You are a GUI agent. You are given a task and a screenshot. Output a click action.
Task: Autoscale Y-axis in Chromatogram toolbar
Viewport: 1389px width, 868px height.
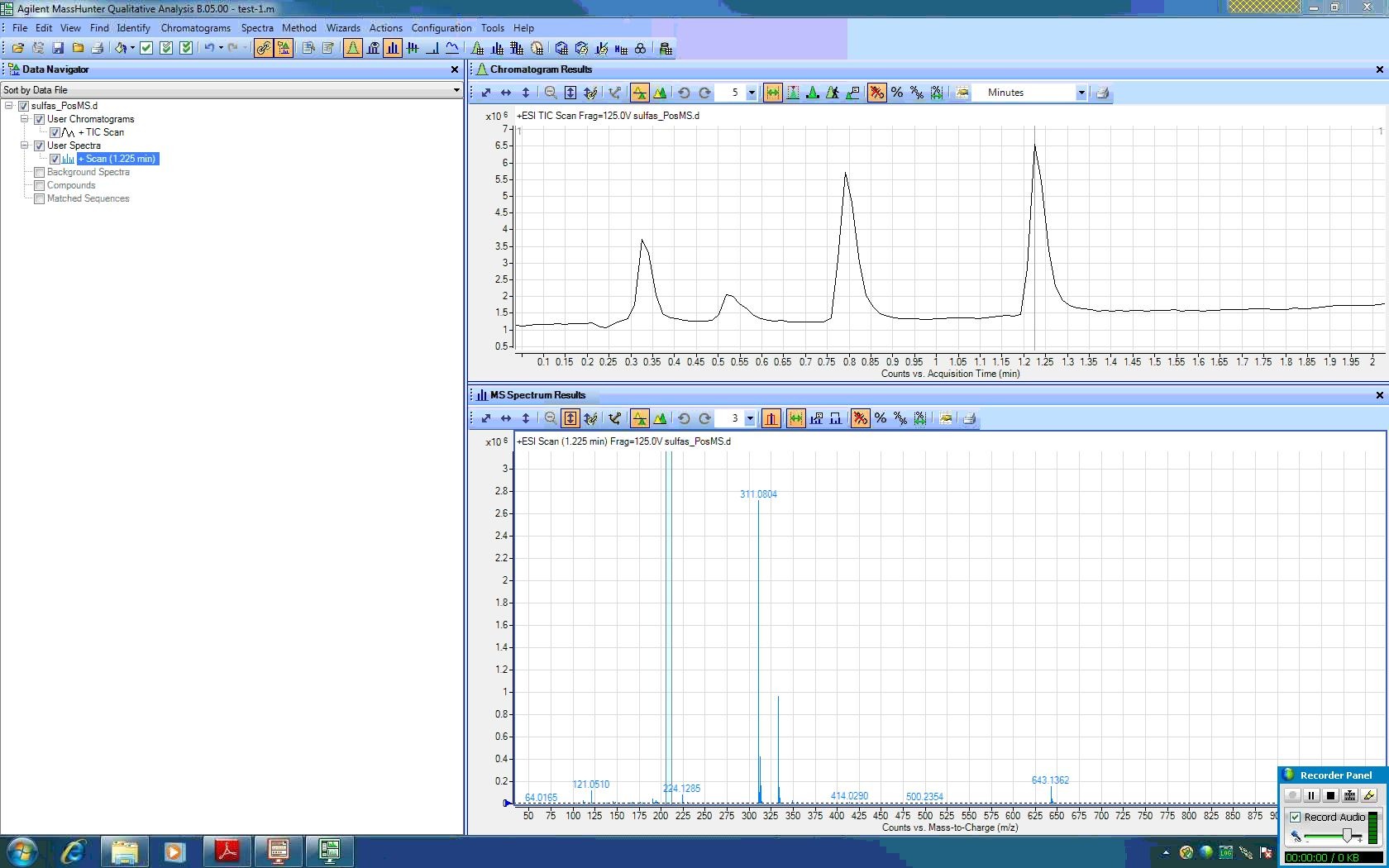[526, 93]
